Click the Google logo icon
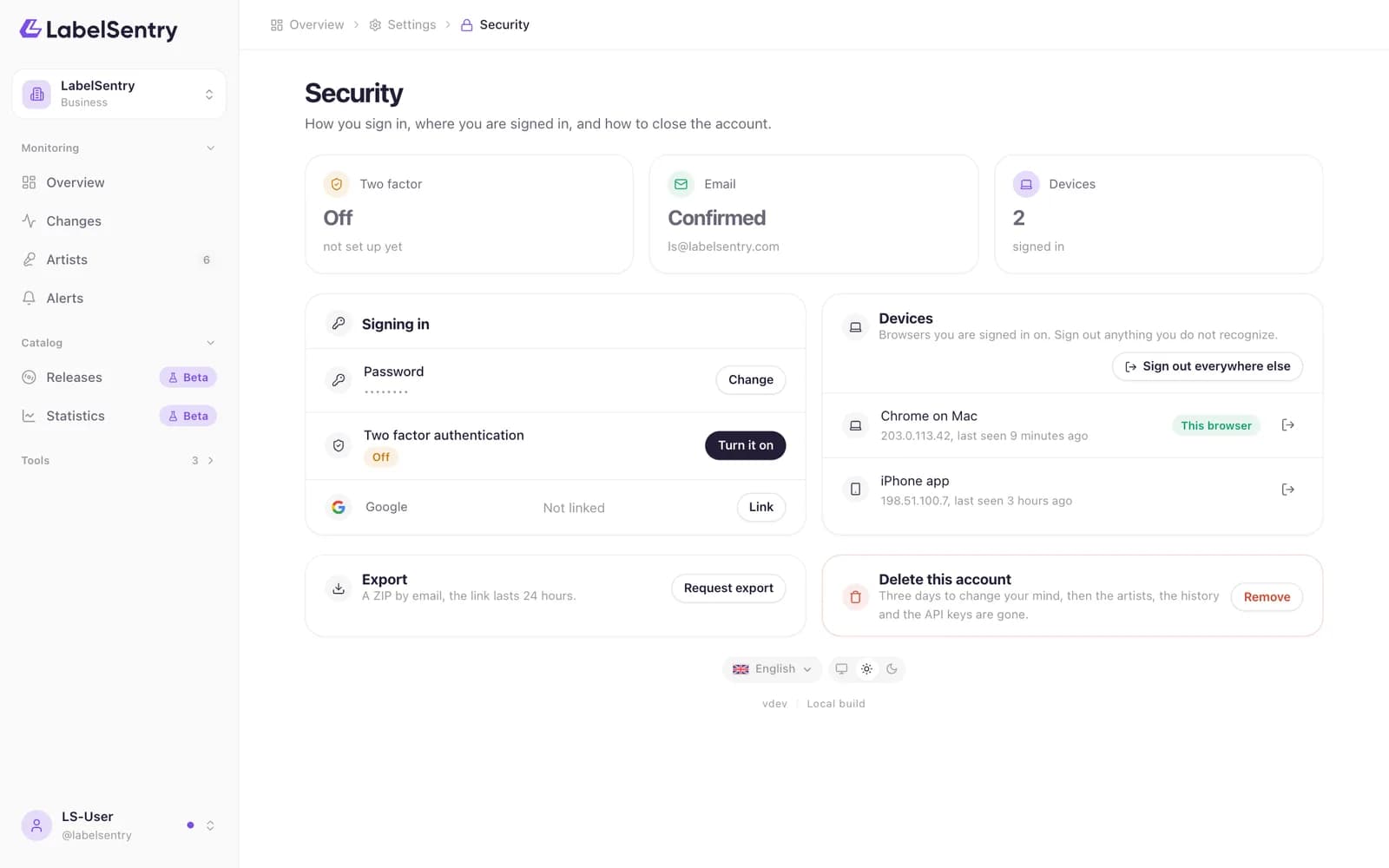The image size is (1389, 868). click(x=339, y=507)
